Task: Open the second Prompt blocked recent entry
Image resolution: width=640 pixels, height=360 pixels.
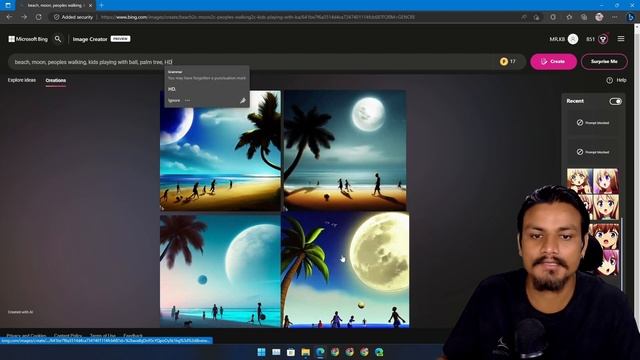Action: coord(593,152)
